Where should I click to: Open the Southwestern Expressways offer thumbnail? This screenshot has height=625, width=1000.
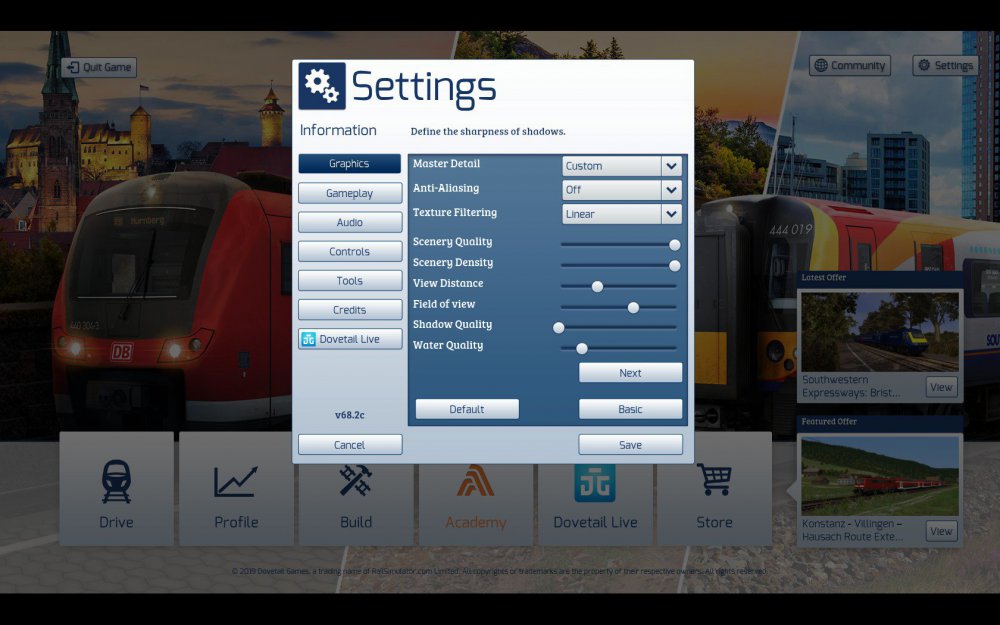(879, 332)
